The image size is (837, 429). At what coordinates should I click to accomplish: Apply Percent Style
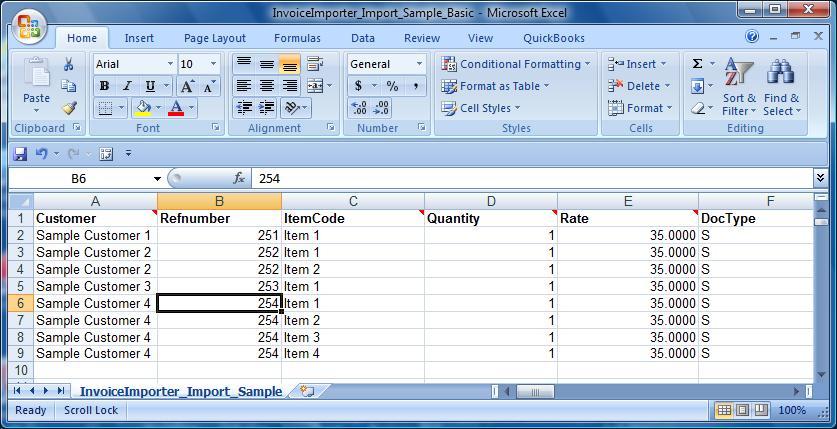point(392,86)
